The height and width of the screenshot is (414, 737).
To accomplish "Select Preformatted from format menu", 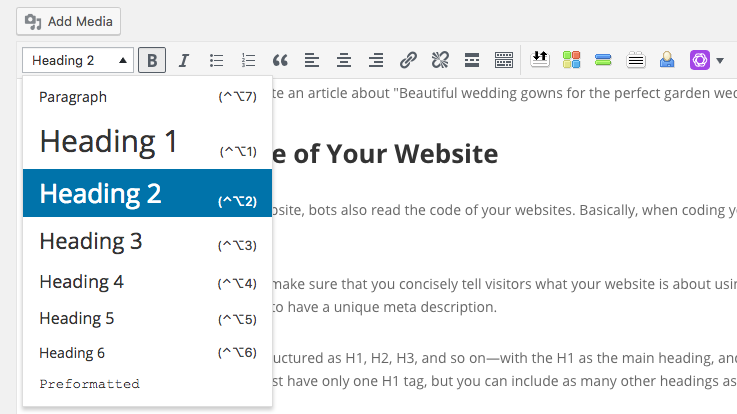I will [x=148, y=384].
